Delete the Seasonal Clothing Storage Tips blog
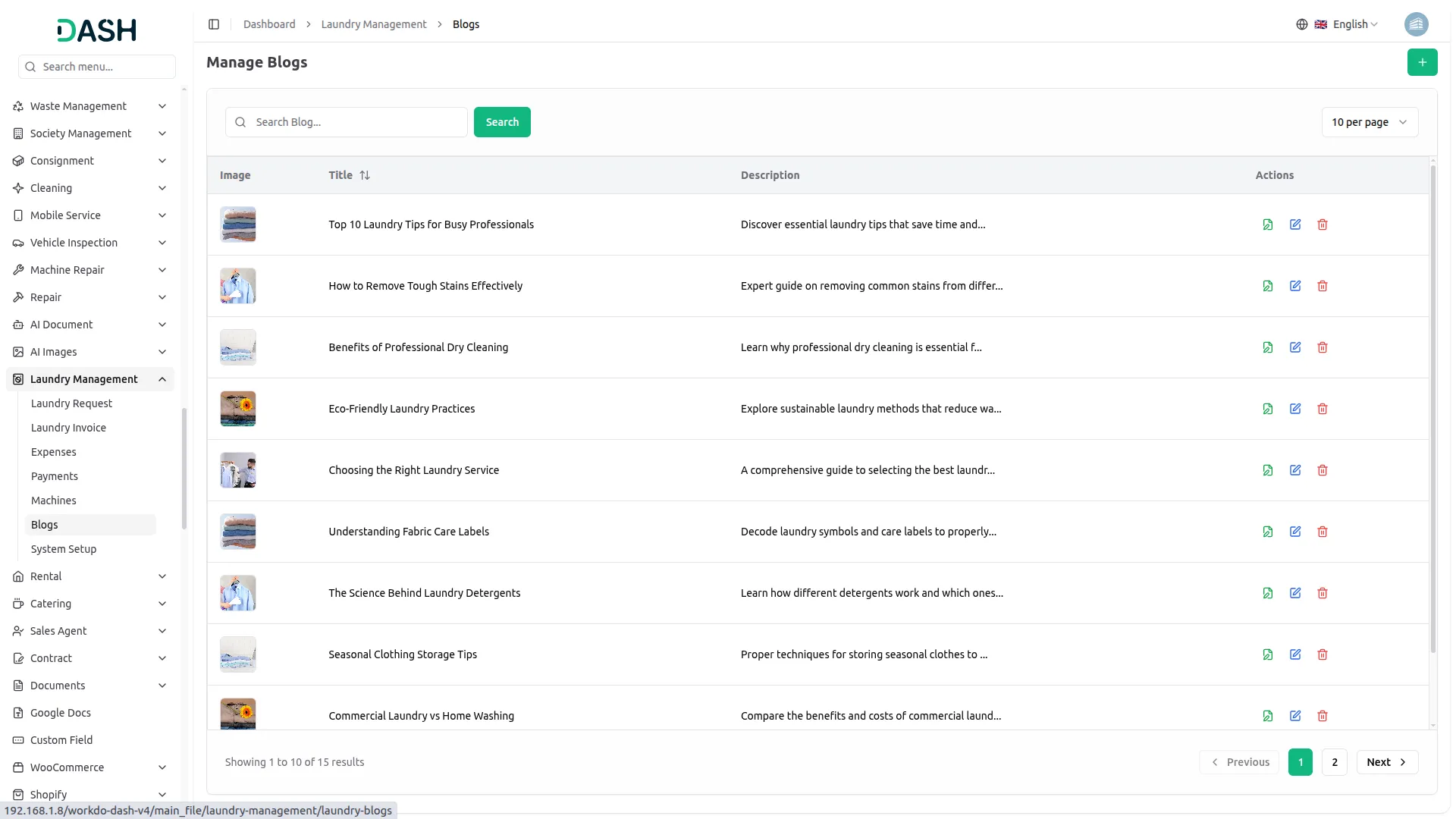1456x819 pixels. point(1322,654)
